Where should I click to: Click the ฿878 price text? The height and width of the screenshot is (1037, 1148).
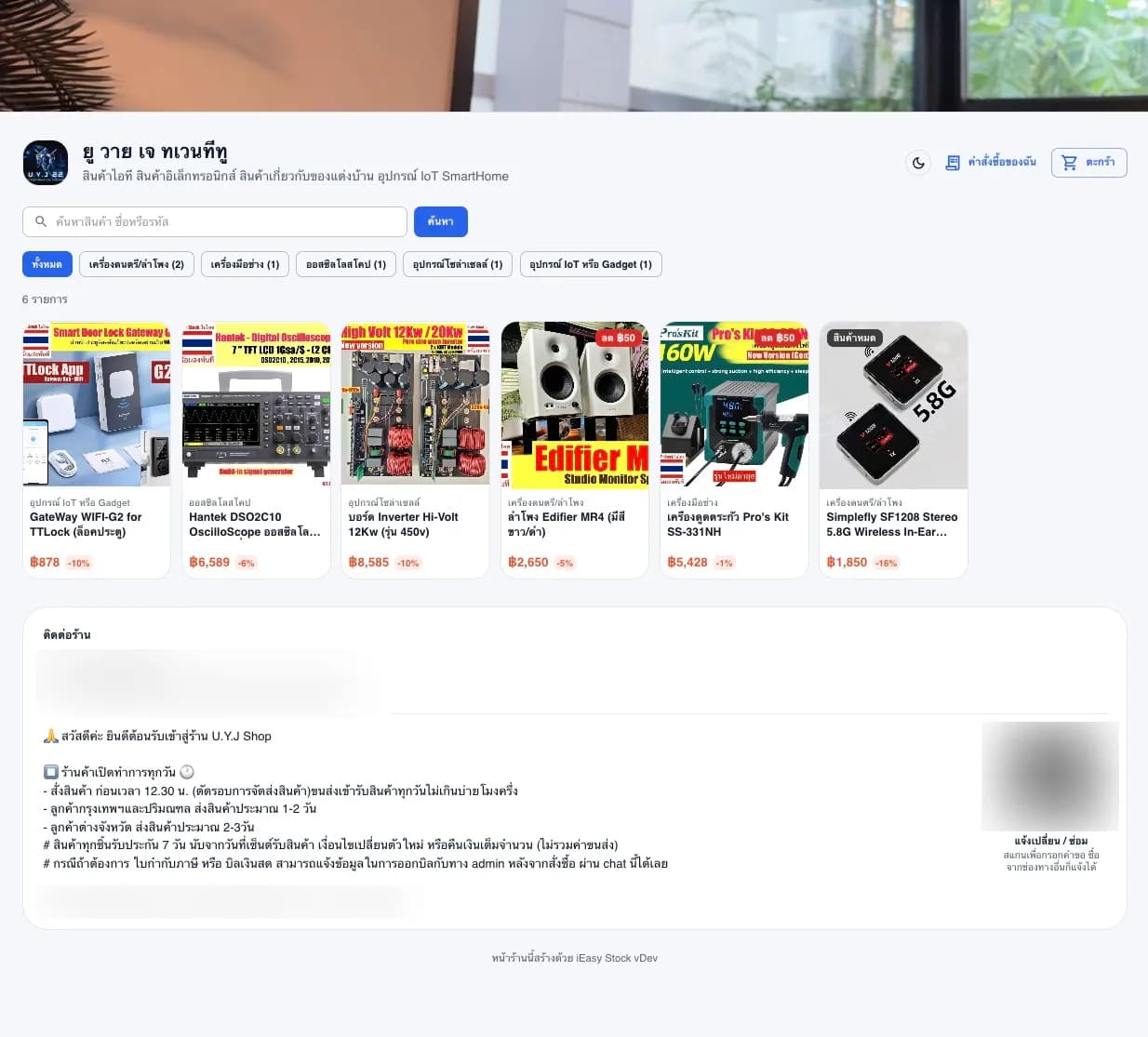(45, 563)
